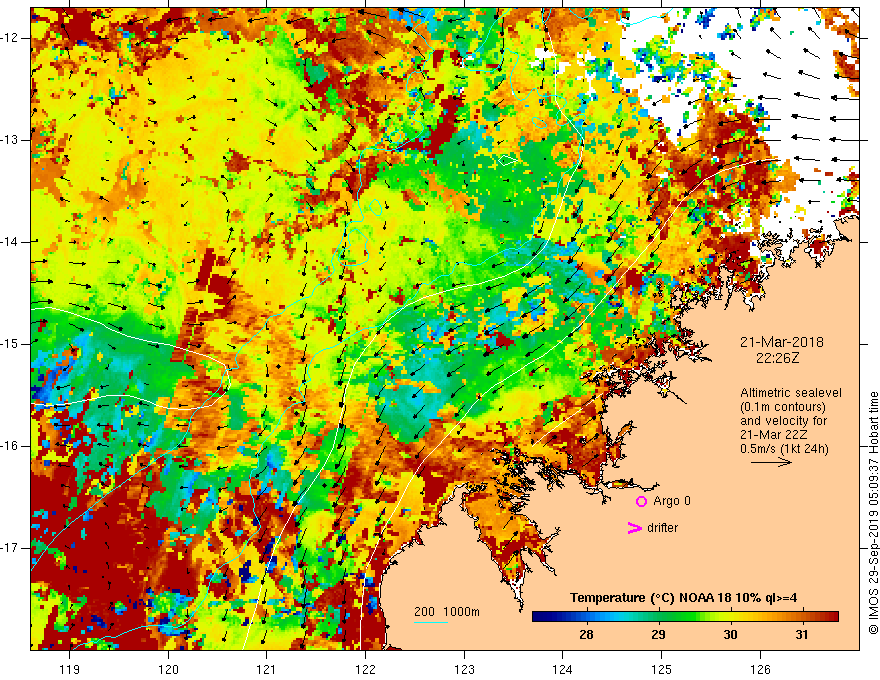Click the 0.5m/s velocity scale arrow

point(771,462)
